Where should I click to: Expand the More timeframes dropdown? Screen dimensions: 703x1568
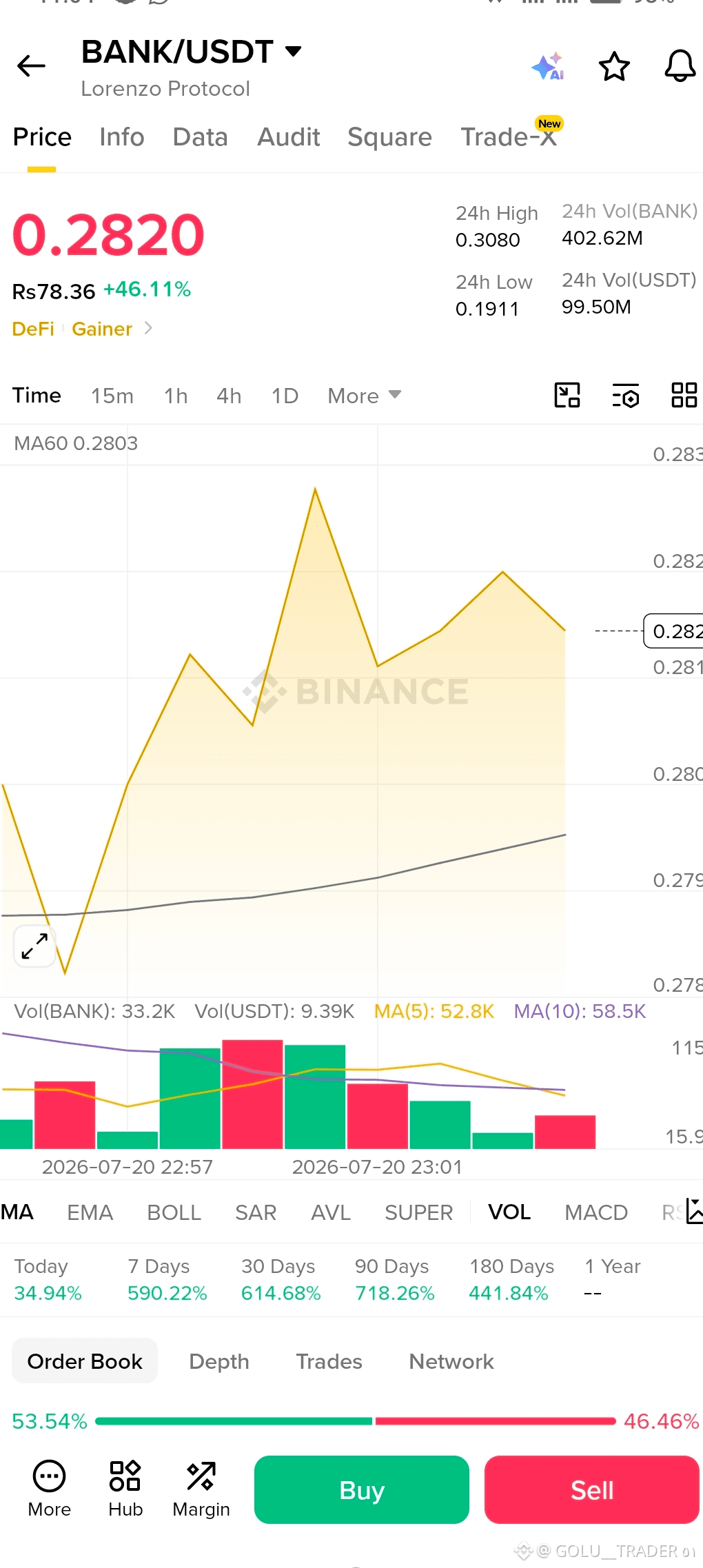click(364, 396)
